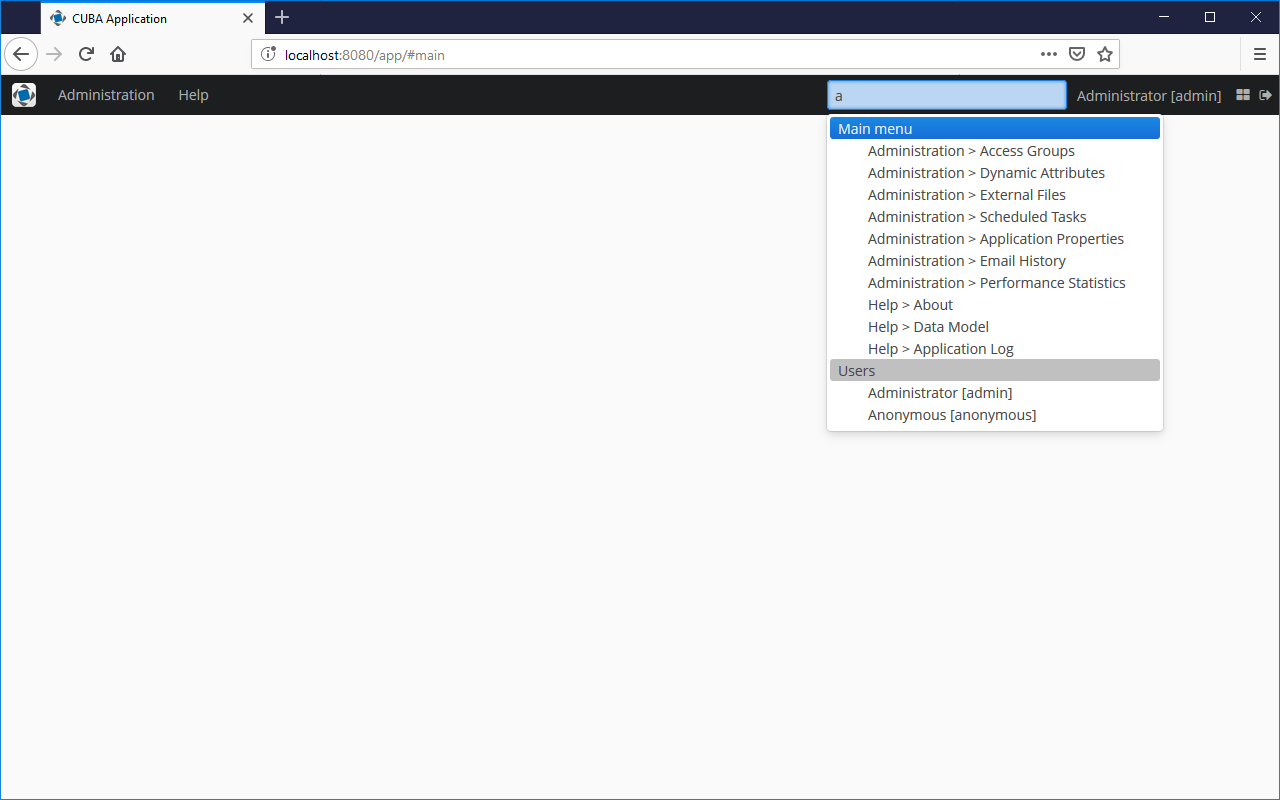The height and width of the screenshot is (800, 1280).
Task: Open a new tab with the plus button
Action: (282, 17)
